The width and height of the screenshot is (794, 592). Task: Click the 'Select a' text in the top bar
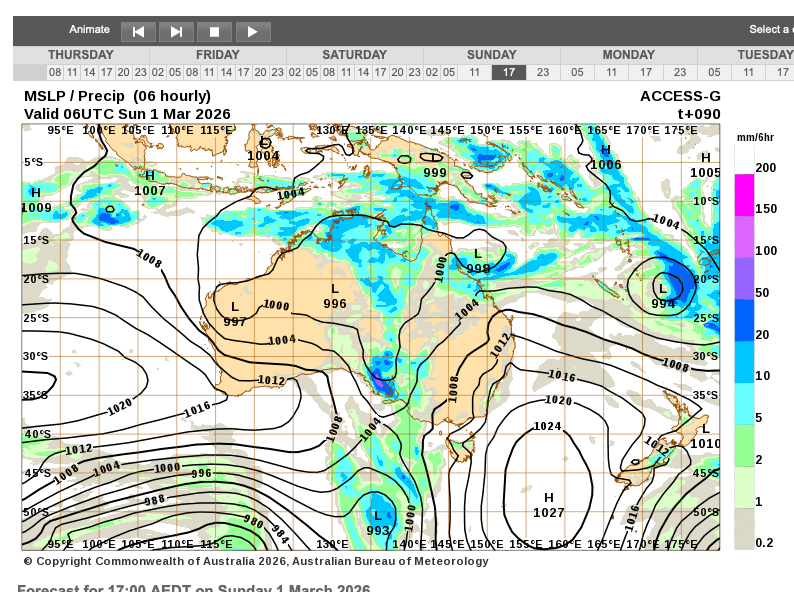(770, 30)
